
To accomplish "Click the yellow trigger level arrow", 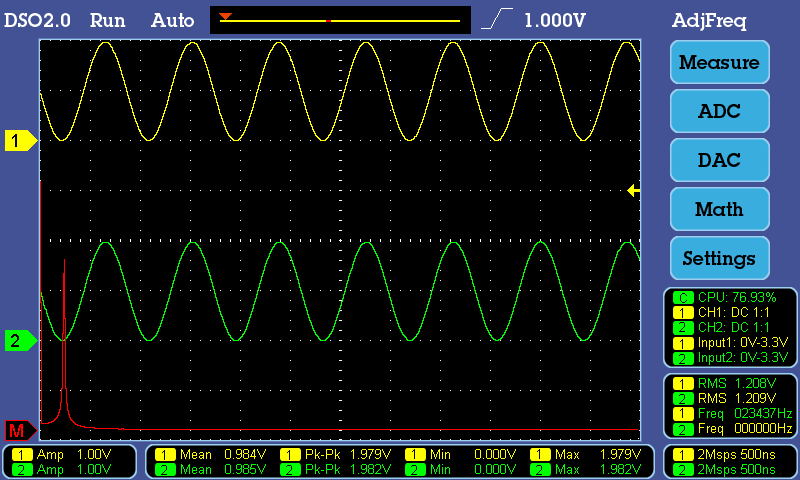I will (x=633, y=190).
